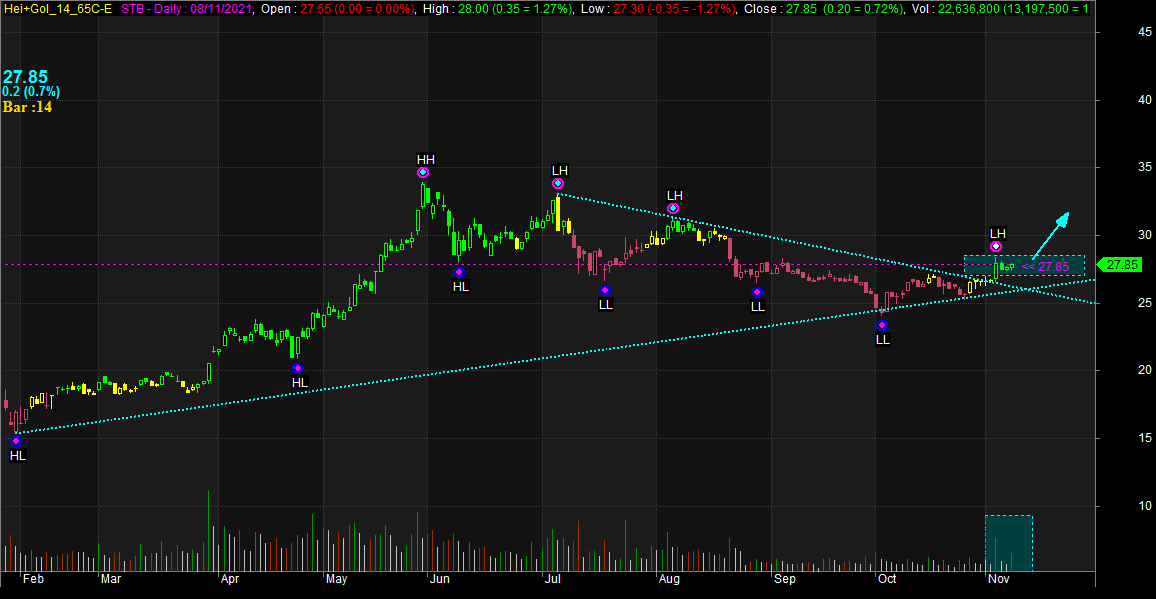Click the LH marker circle in August
Image resolution: width=1156 pixels, height=599 pixels.
pos(673,208)
